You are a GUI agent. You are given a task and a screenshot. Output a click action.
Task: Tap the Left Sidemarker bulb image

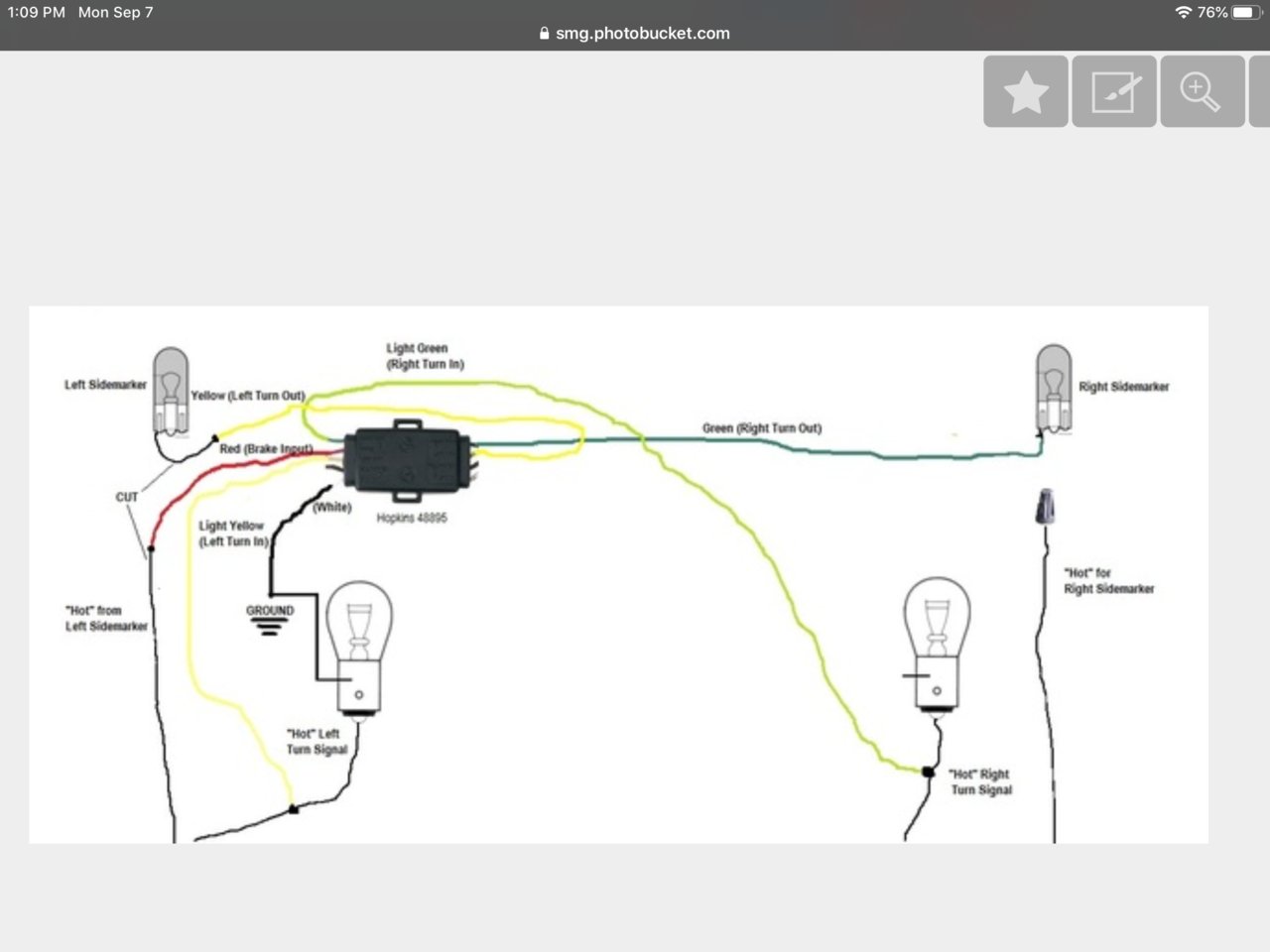(171, 390)
